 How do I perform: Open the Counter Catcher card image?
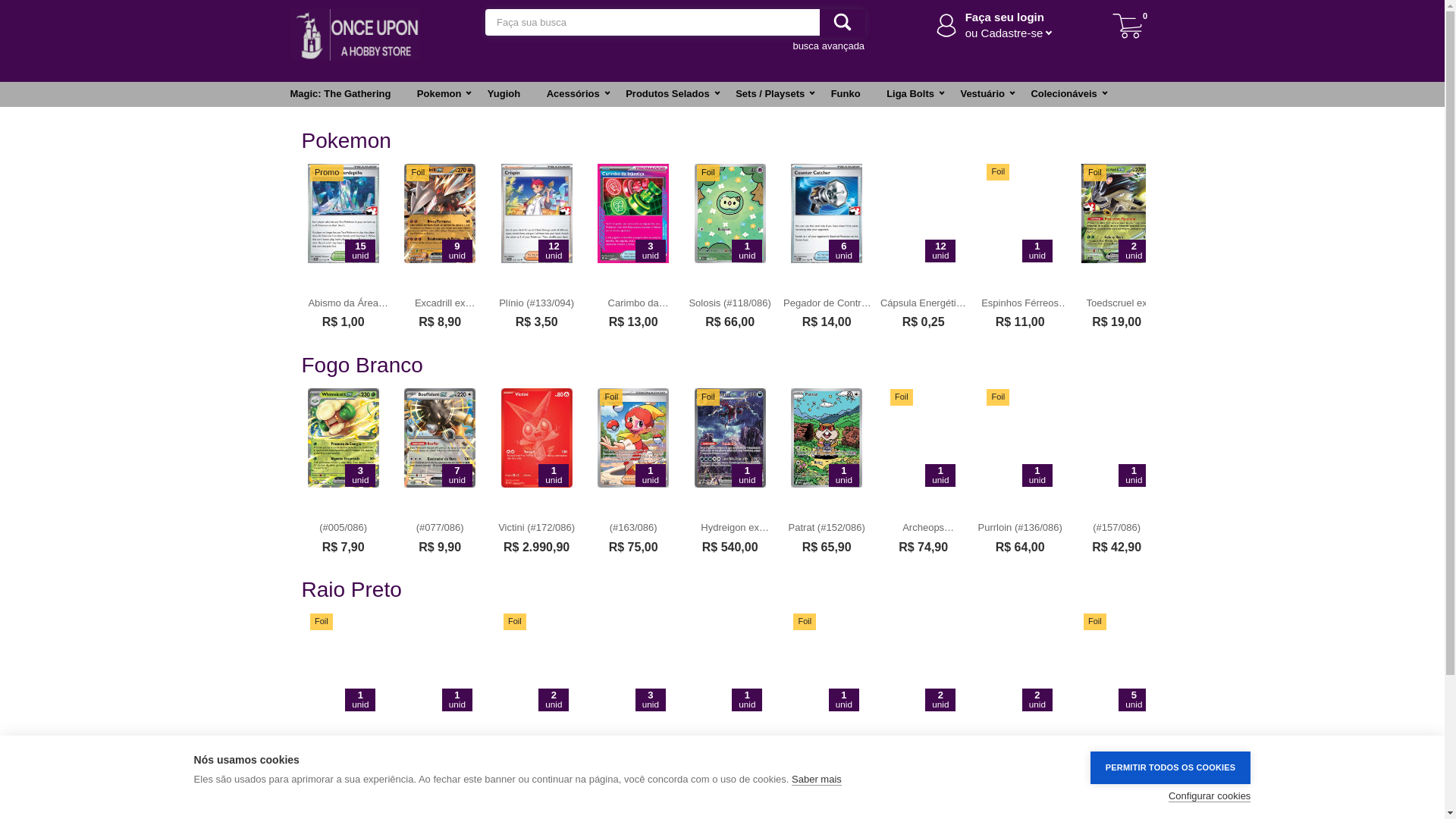pyautogui.click(x=827, y=214)
